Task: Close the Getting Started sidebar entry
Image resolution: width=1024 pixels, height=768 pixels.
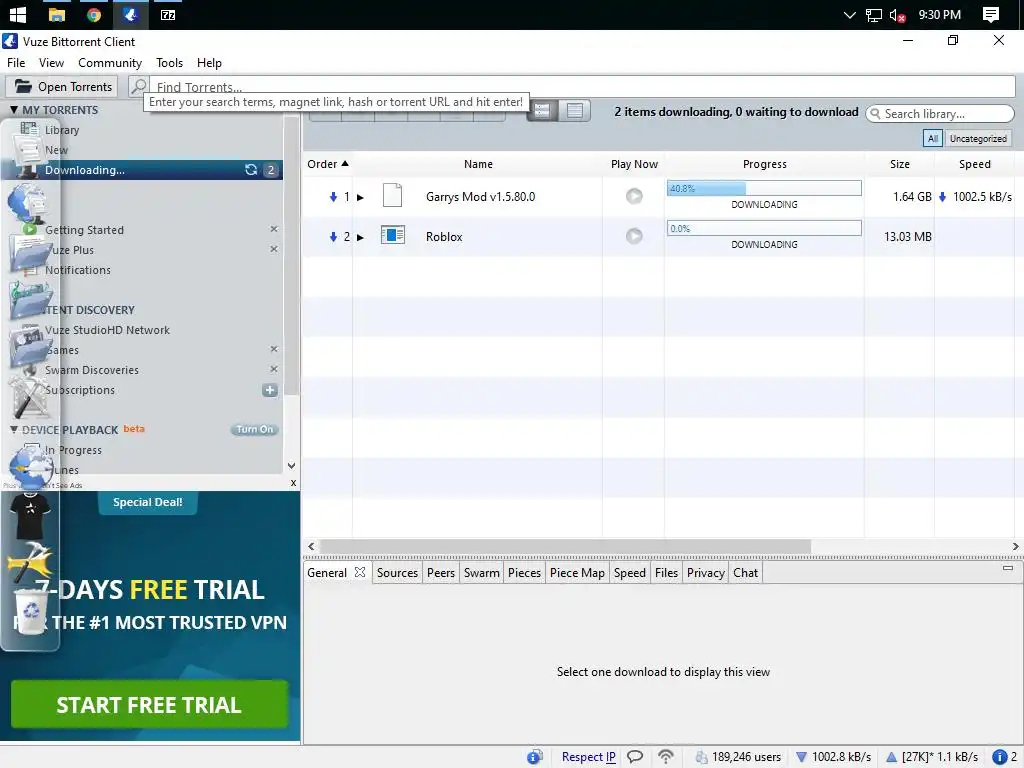Action: pyautogui.click(x=274, y=229)
